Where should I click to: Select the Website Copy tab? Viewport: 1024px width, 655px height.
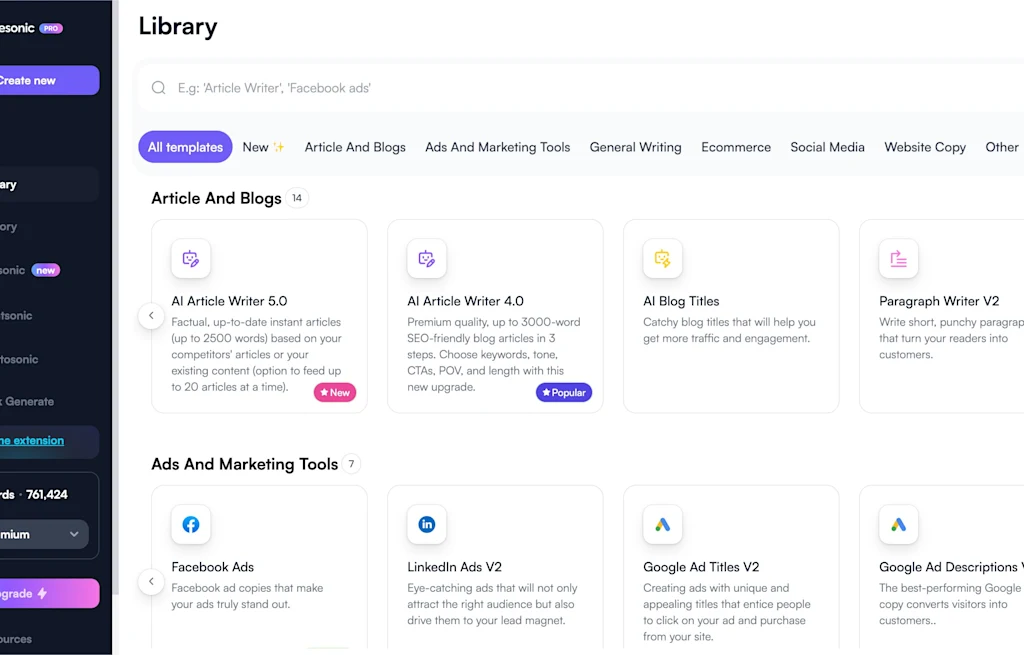click(925, 147)
